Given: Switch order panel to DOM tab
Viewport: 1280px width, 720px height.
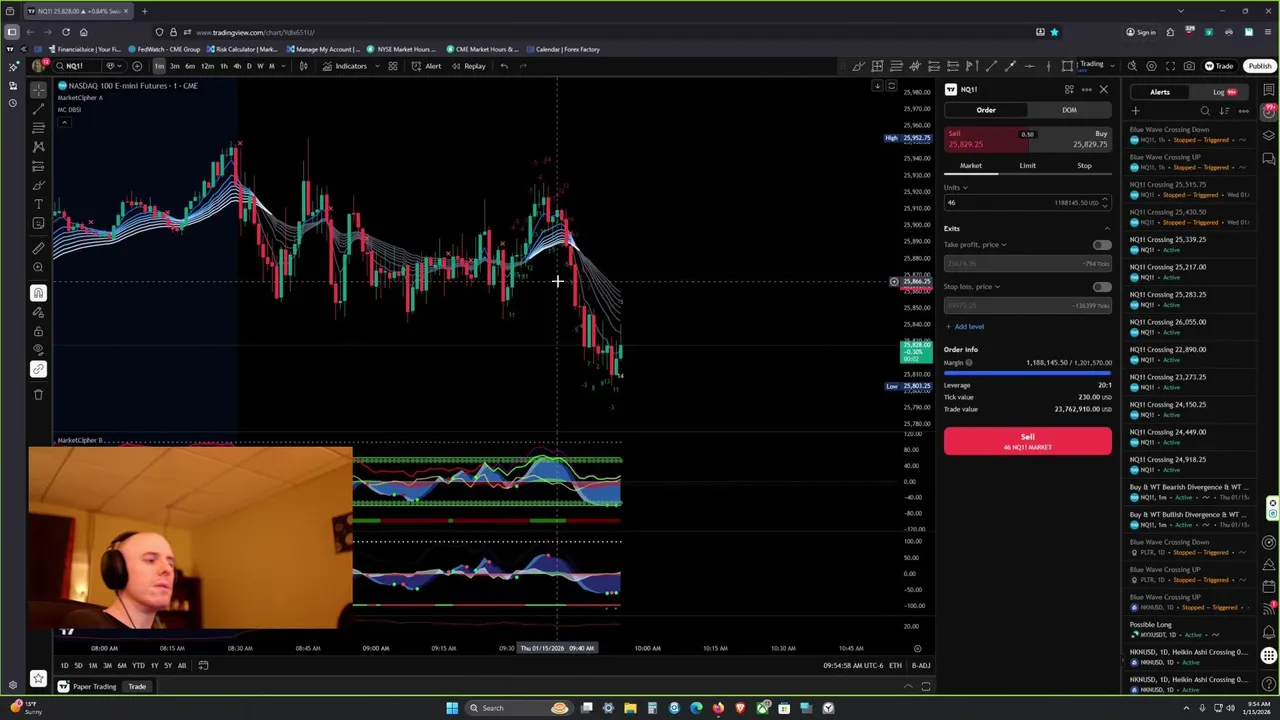Looking at the screenshot, I should click(1069, 110).
